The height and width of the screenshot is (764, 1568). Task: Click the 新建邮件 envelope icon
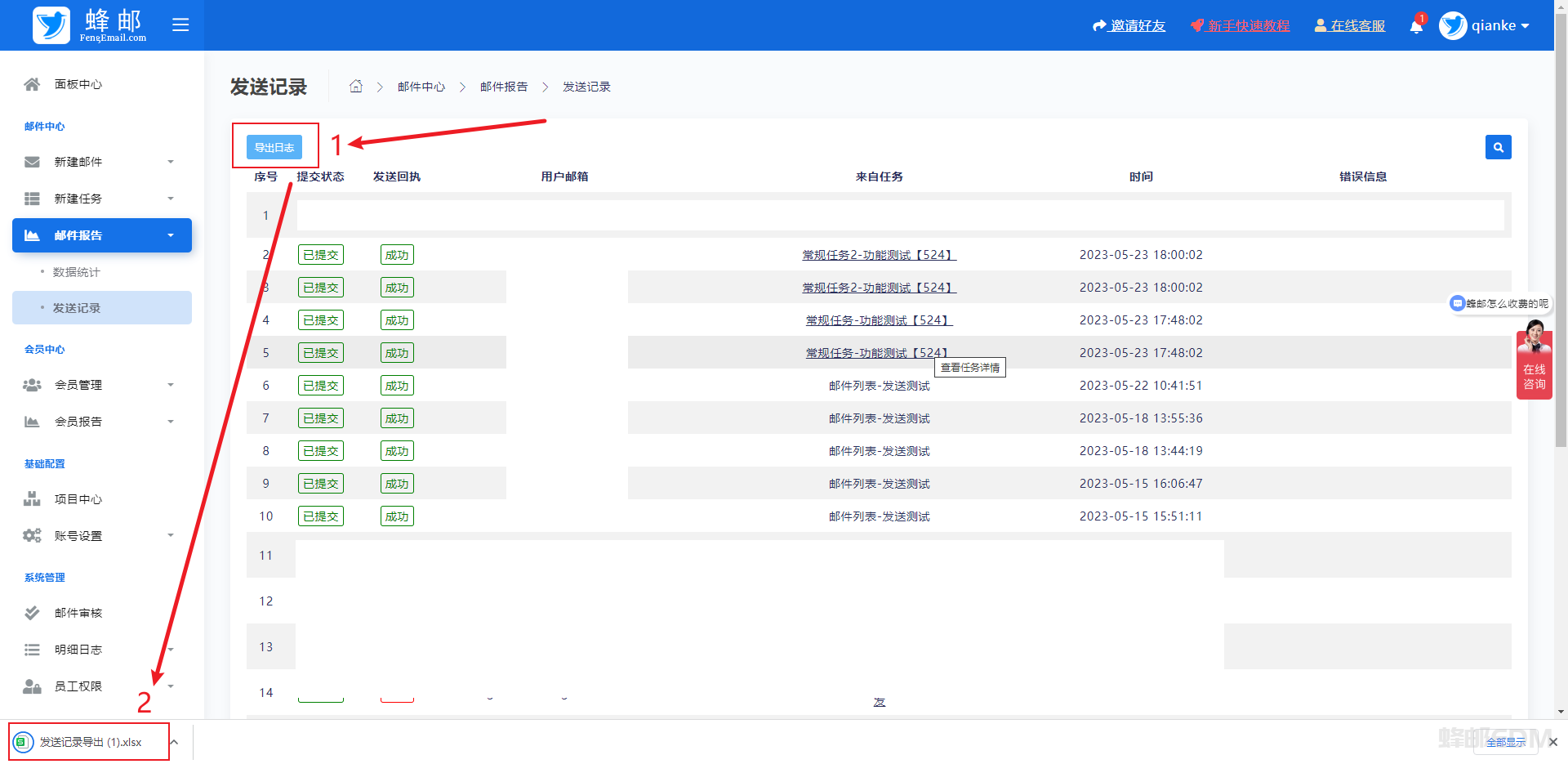[x=32, y=162]
